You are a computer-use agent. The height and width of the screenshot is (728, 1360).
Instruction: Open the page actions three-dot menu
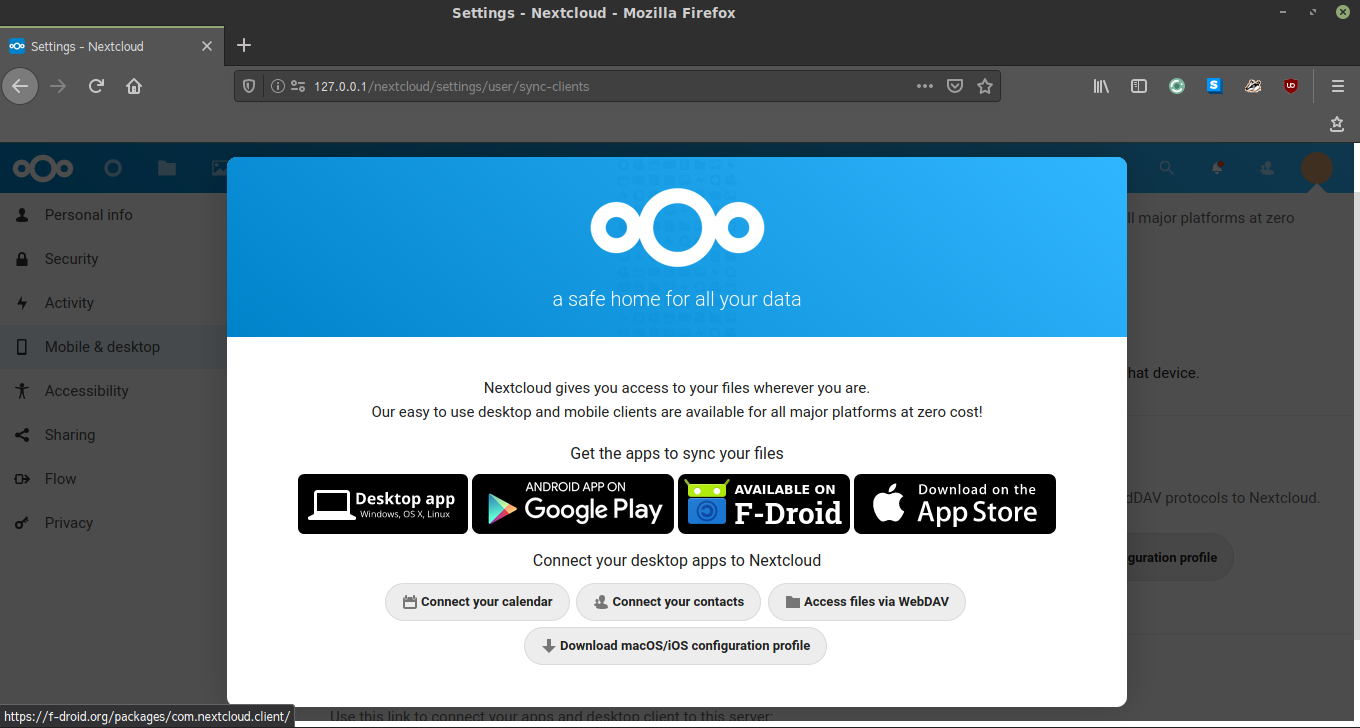click(925, 86)
